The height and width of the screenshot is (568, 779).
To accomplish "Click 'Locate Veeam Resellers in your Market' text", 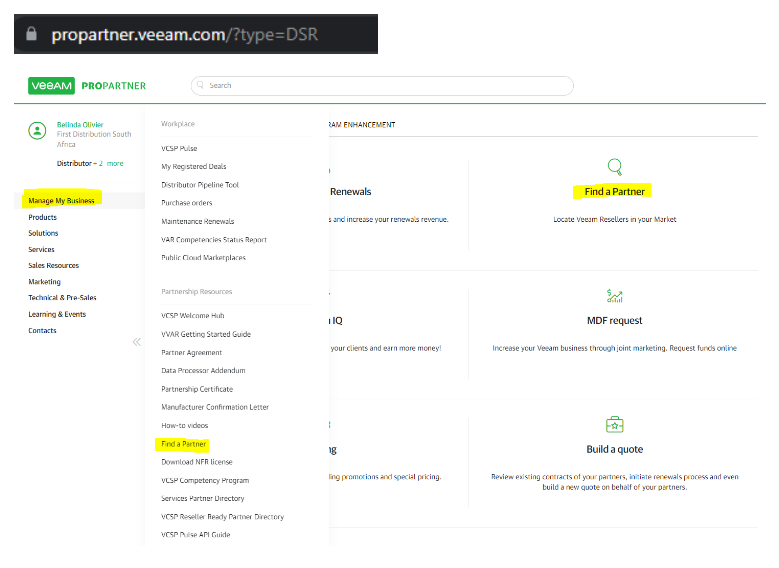I will coord(615,219).
